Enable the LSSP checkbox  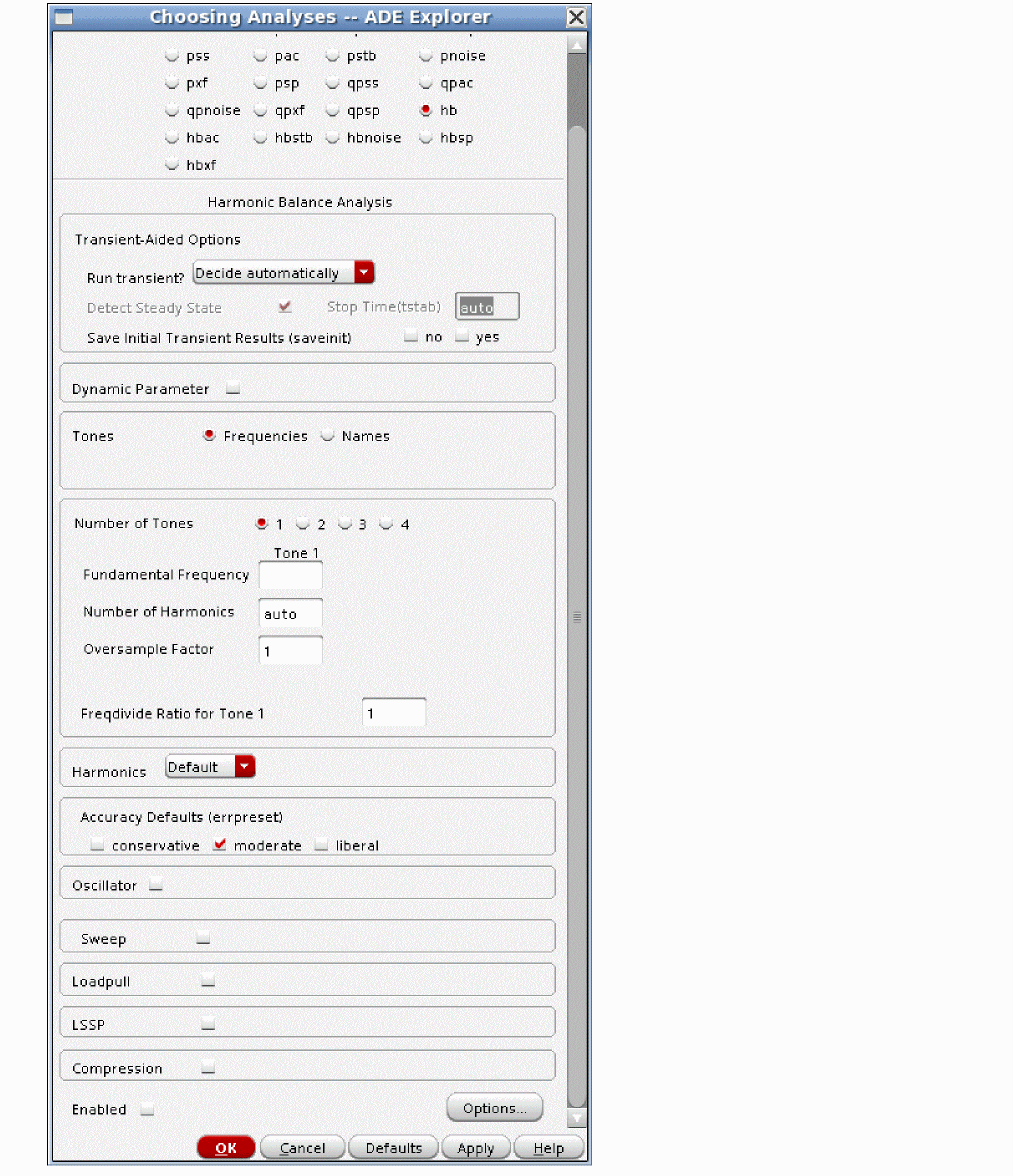point(208,1024)
